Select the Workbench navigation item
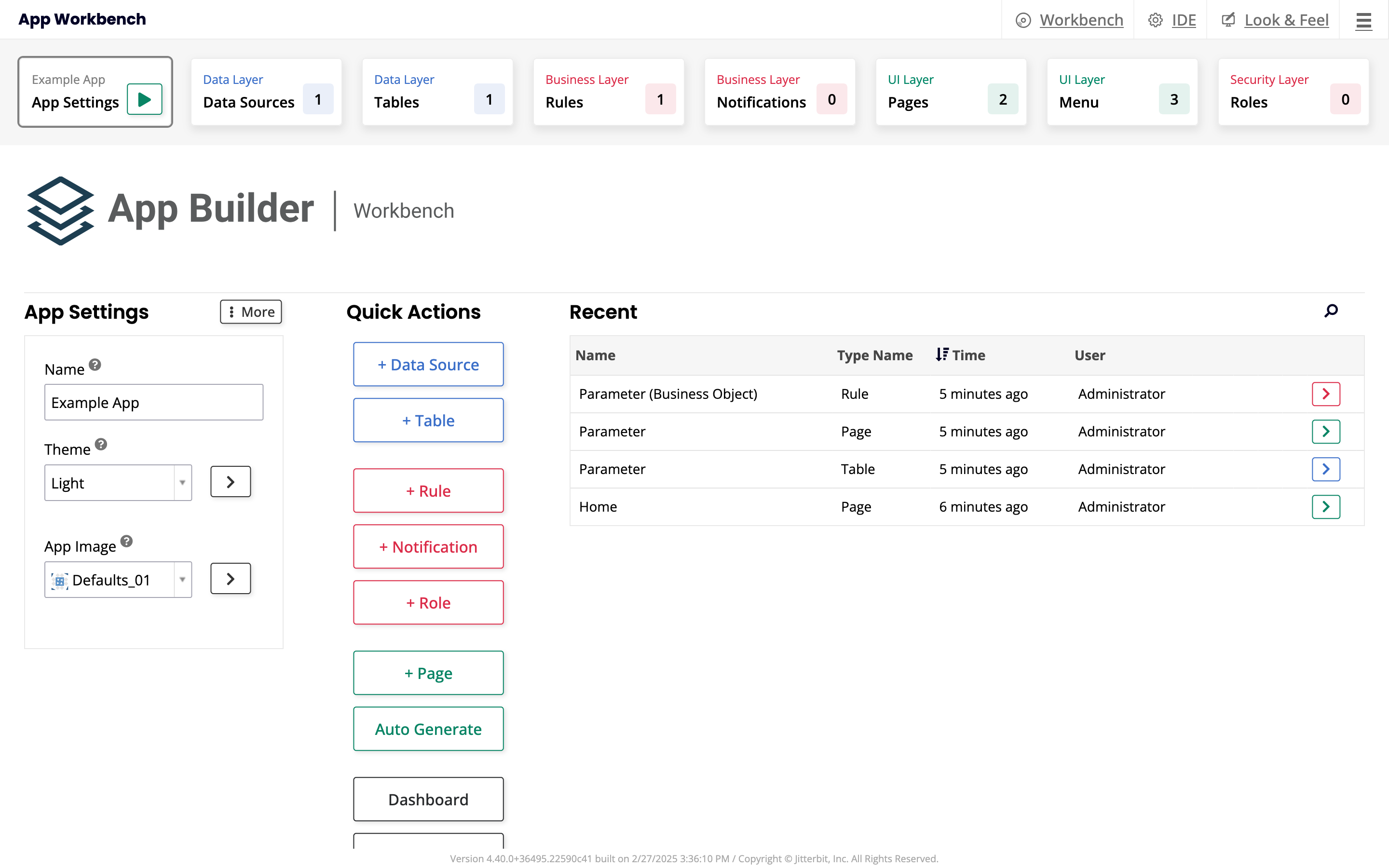 click(1081, 19)
